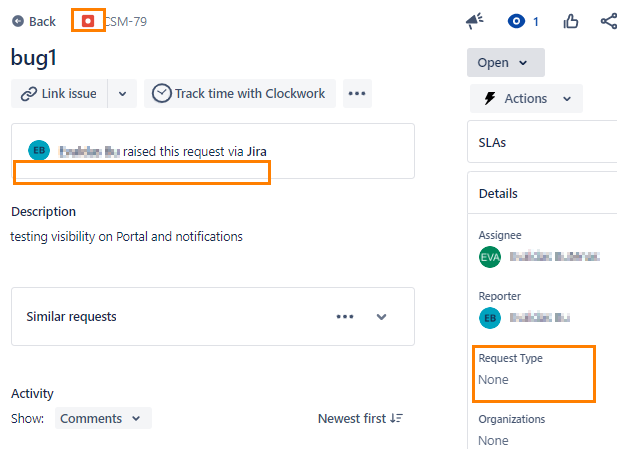Screen dimensions: 617x449
Task: Click the EVA assignee avatar
Action: (x=490, y=257)
